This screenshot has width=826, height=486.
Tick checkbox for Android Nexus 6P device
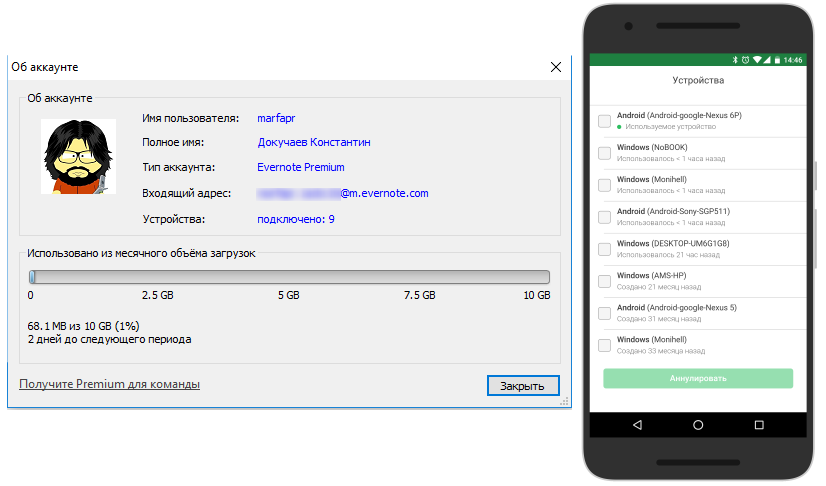pos(604,121)
